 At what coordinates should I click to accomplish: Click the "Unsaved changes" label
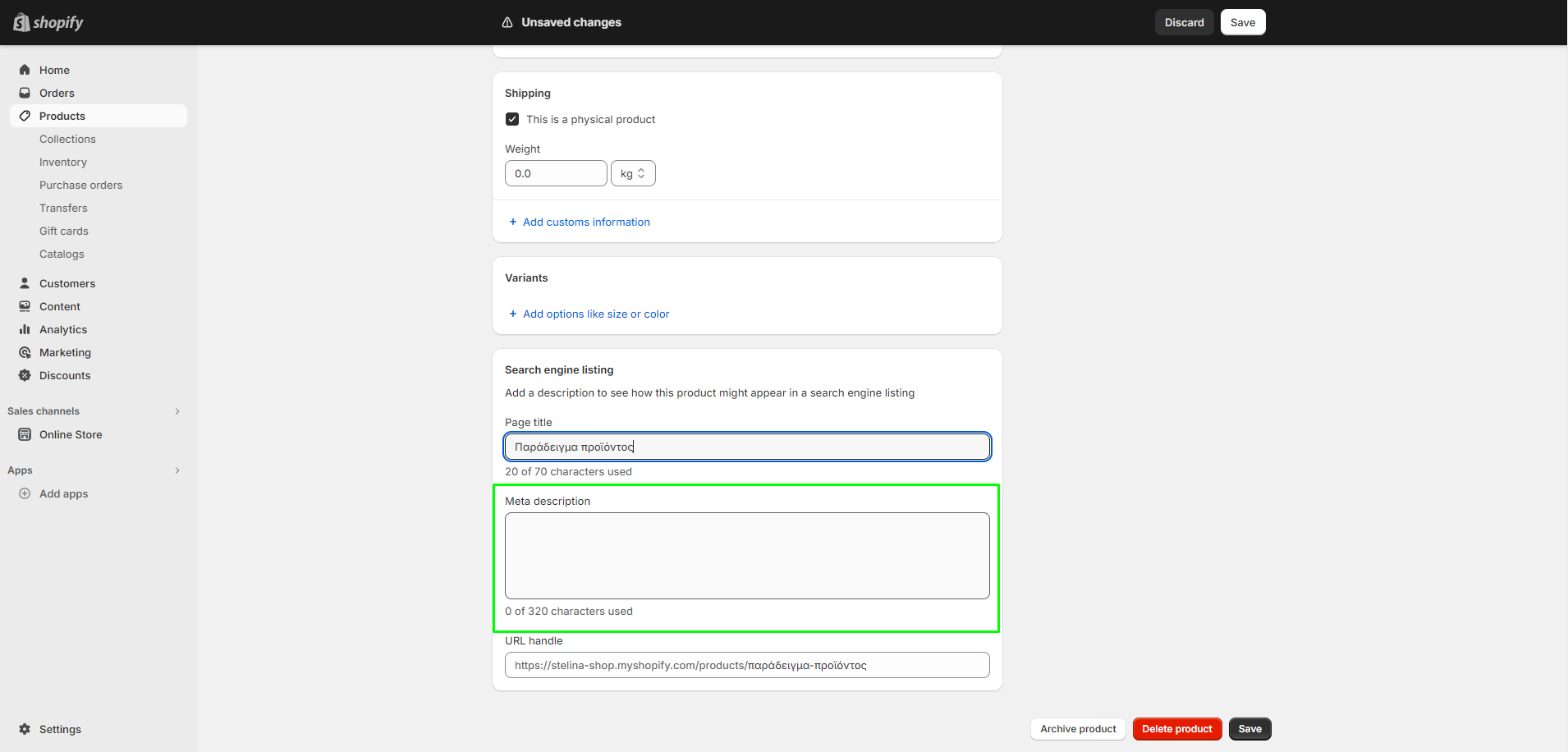[571, 22]
